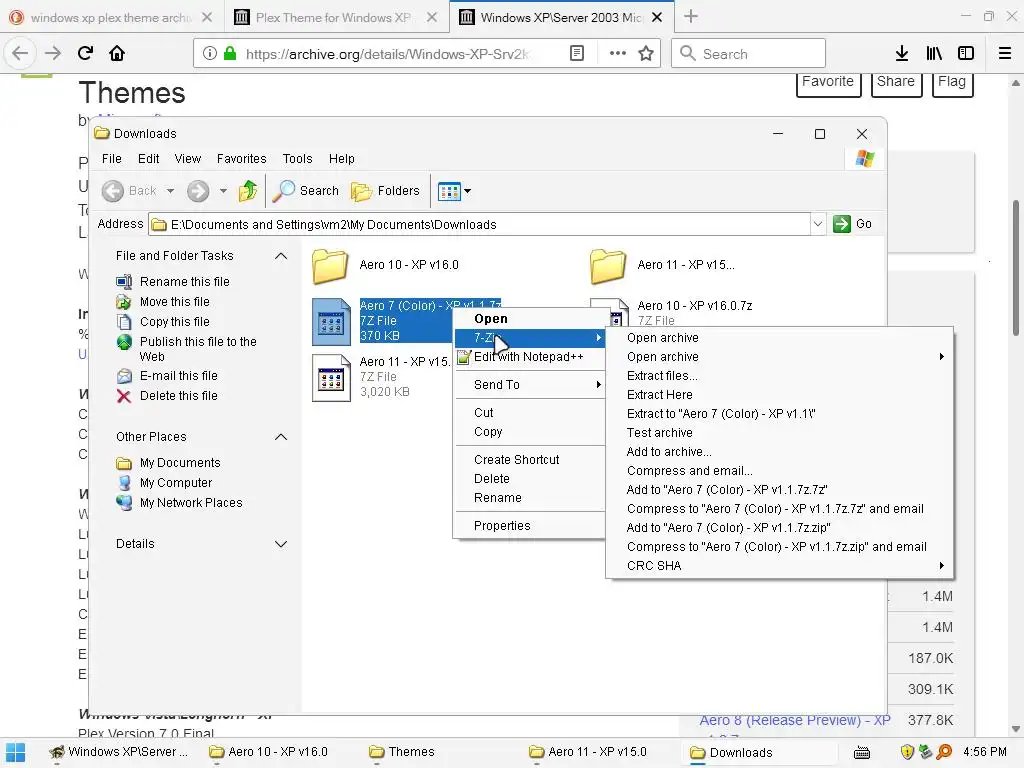This screenshot has height=768, width=1024.
Task: Click the Favorite button on archive.org
Action: pyautogui.click(x=828, y=84)
